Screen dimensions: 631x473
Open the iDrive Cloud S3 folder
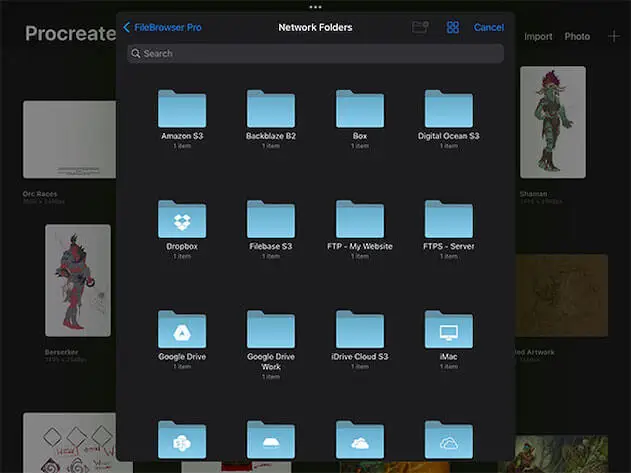360,329
